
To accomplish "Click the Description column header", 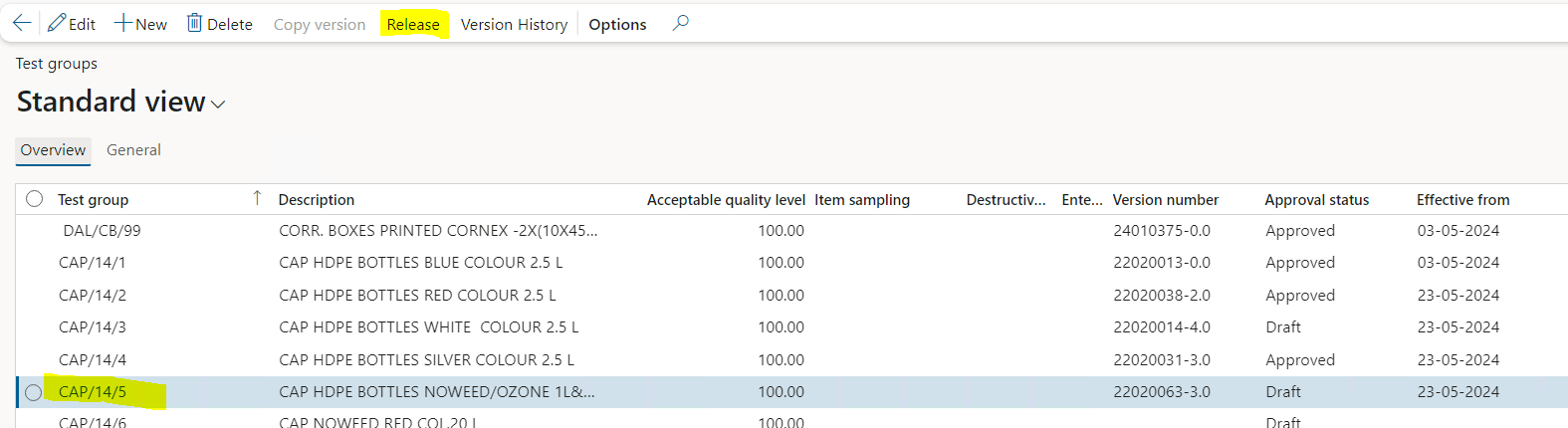I will (x=317, y=200).
